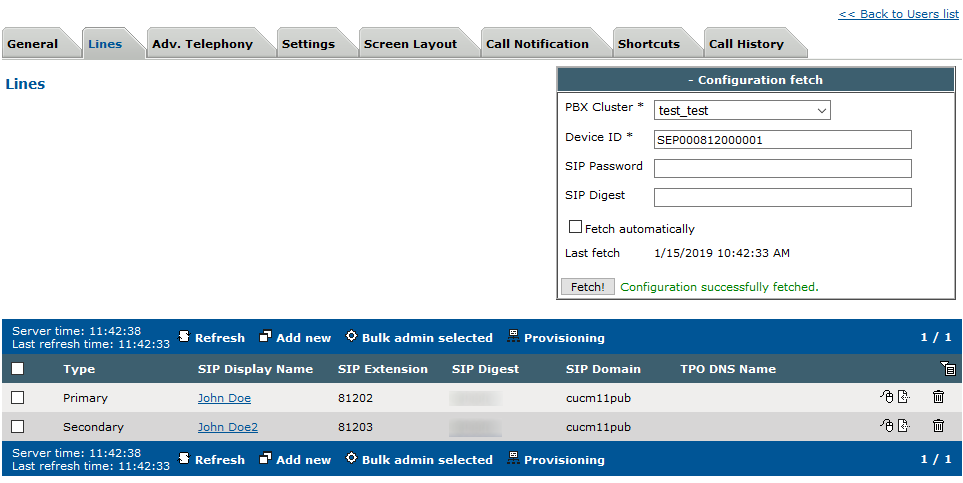
Task: Focus the Device ID input field
Action: point(782,139)
